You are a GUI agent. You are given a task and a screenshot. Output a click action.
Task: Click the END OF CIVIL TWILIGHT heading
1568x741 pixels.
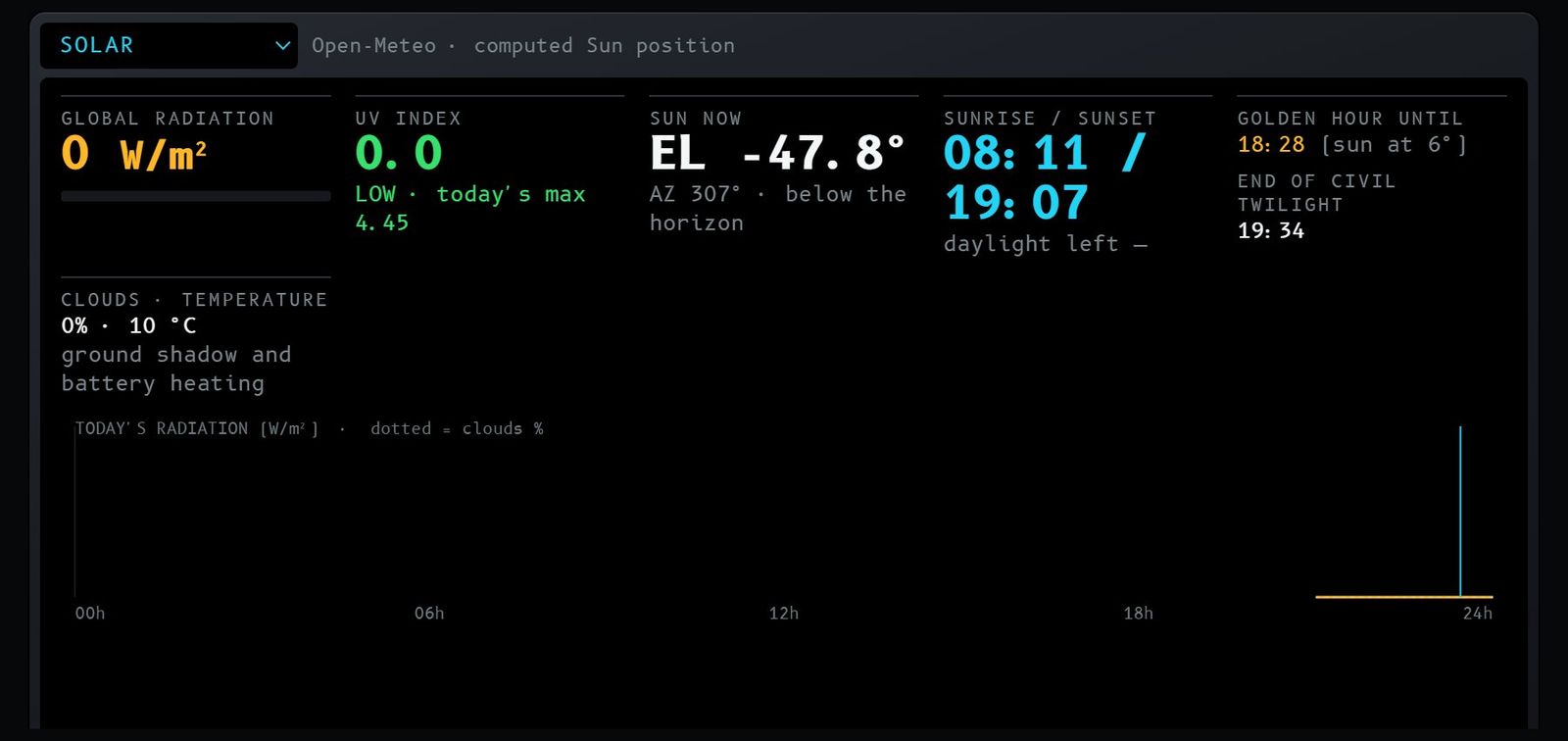tap(1316, 193)
